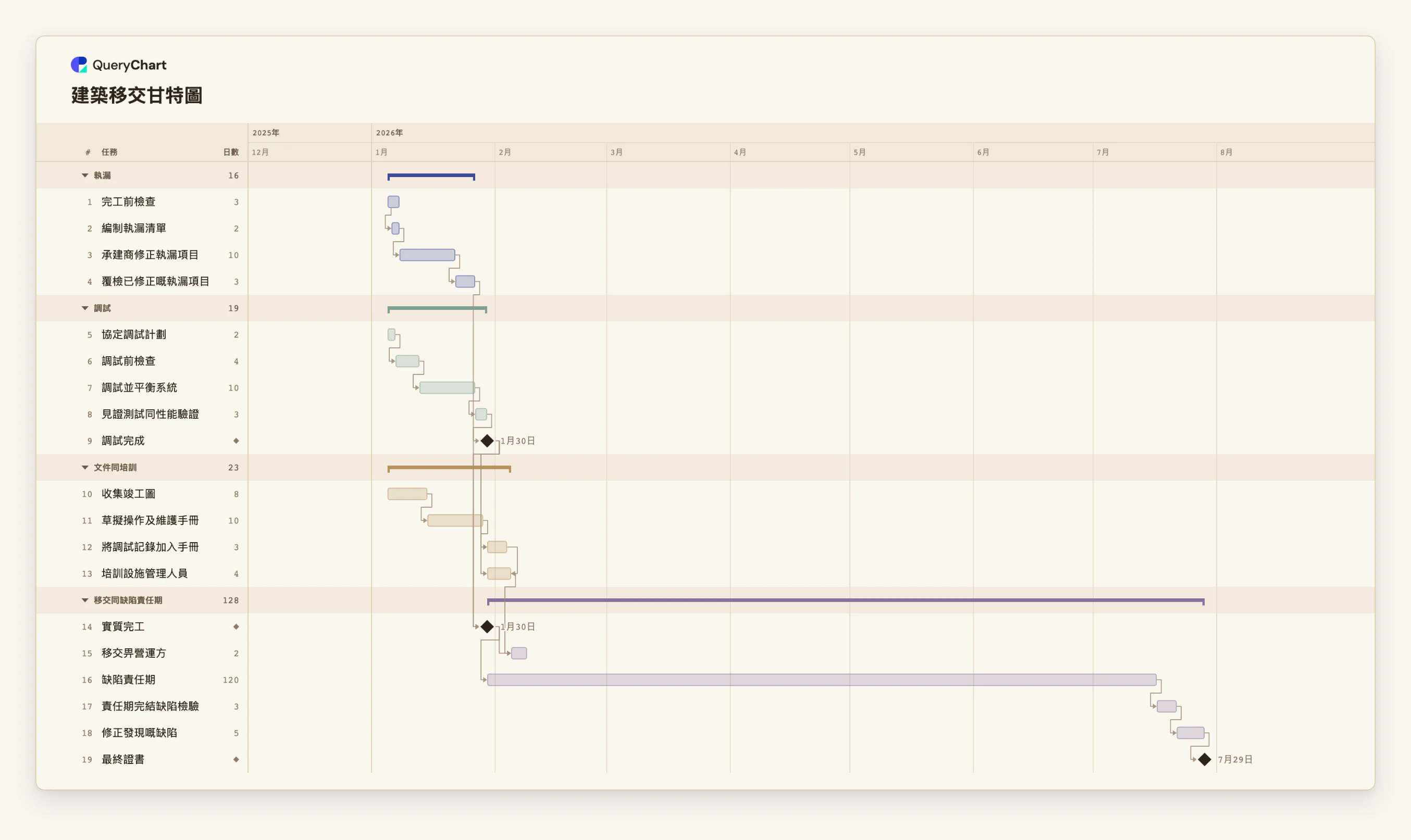Click the 2026年 year header
The width and height of the screenshot is (1411, 840).
[x=390, y=133]
